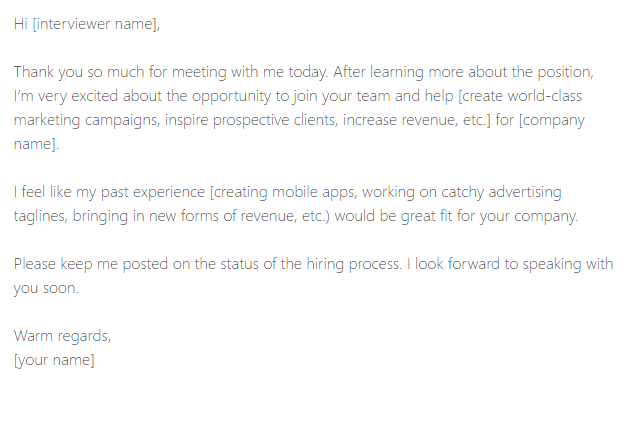The height and width of the screenshot is (427, 638).
Task: Click the words 'inspire prospective clients'
Action: (x=250, y=120)
